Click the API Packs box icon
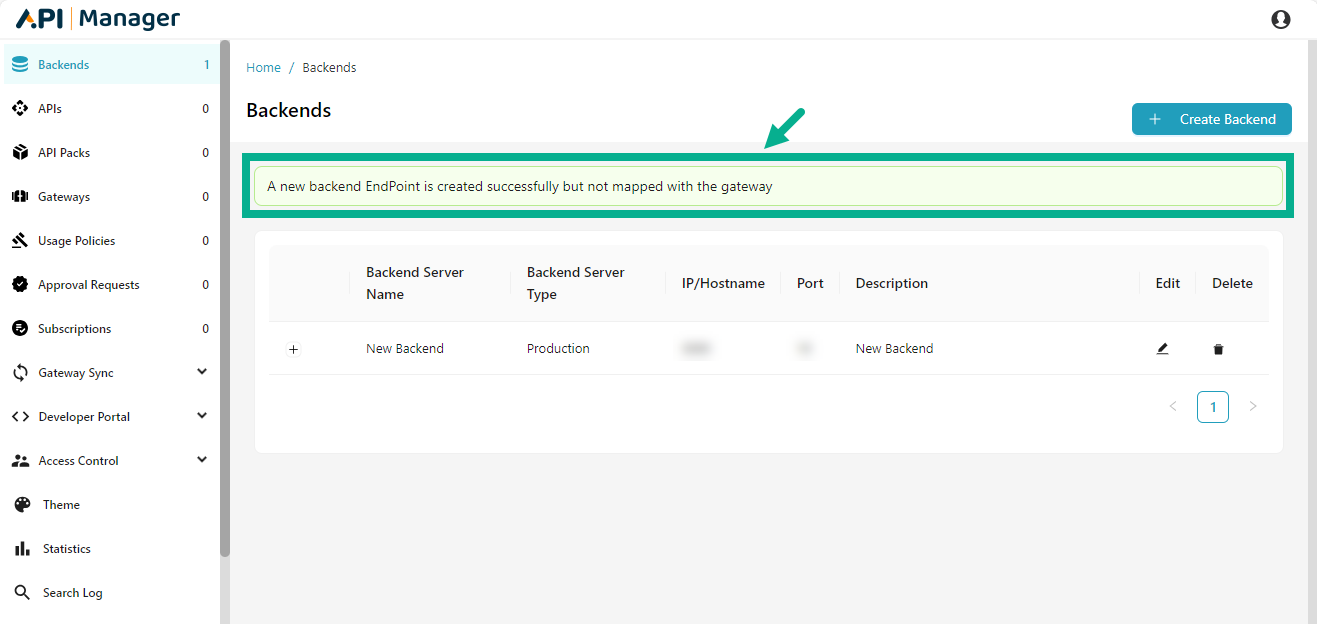The height and width of the screenshot is (624, 1317). click(20, 153)
